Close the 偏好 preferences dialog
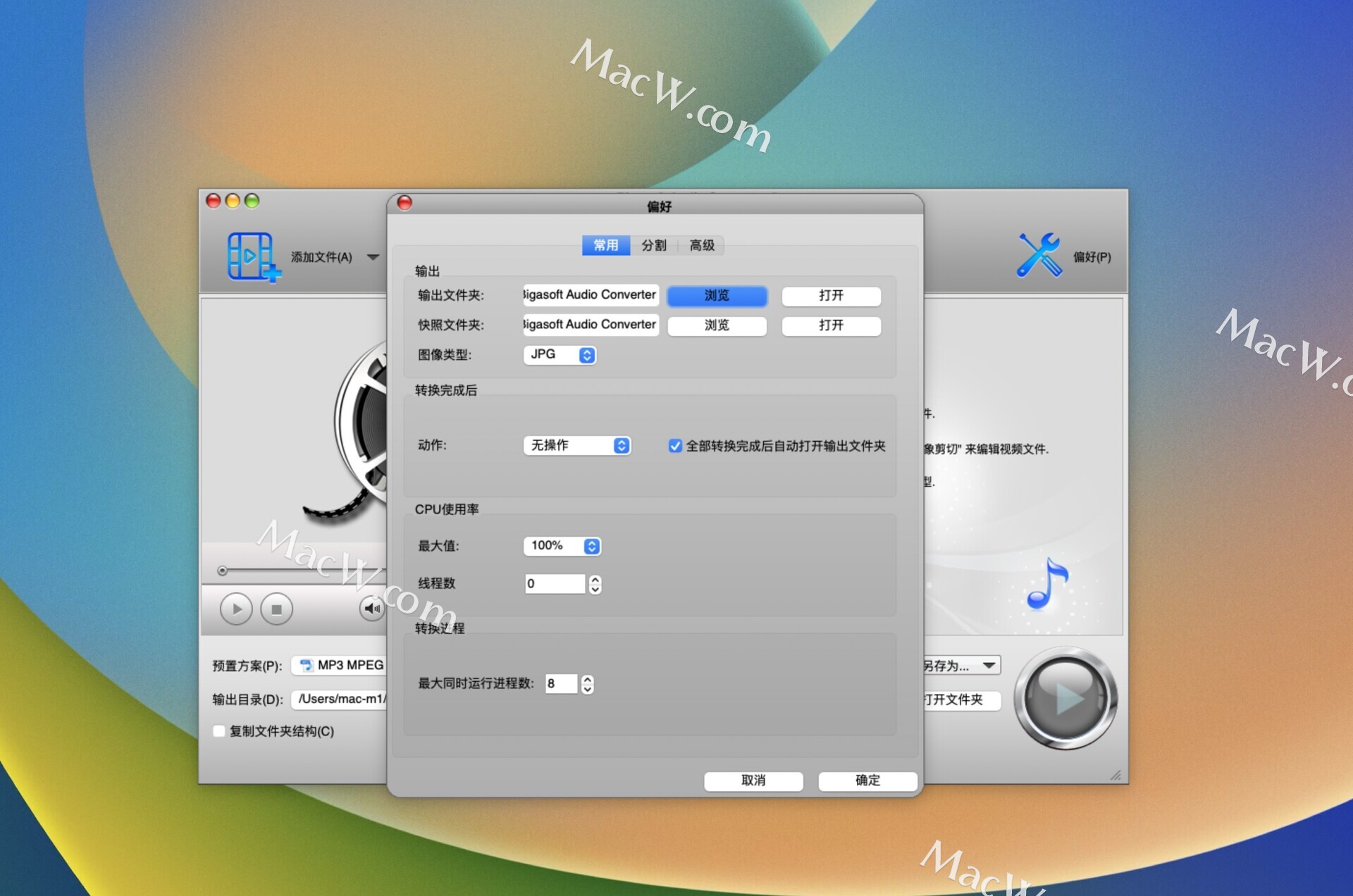Screen dimensions: 1353x896 tap(404, 203)
